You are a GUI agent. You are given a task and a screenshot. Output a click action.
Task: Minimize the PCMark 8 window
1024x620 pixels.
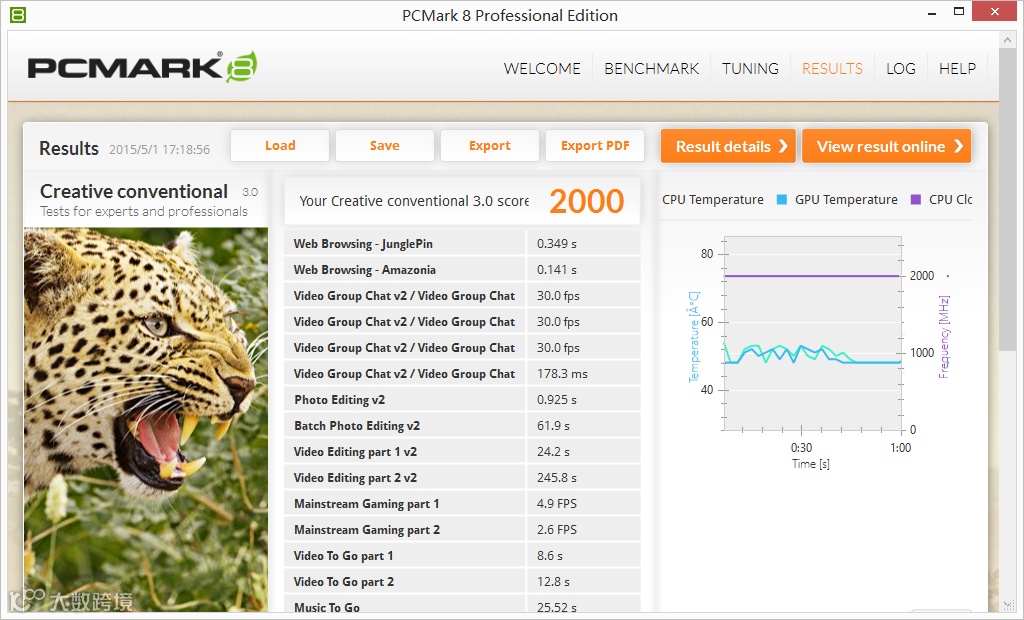pyautogui.click(x=931, y=12)
